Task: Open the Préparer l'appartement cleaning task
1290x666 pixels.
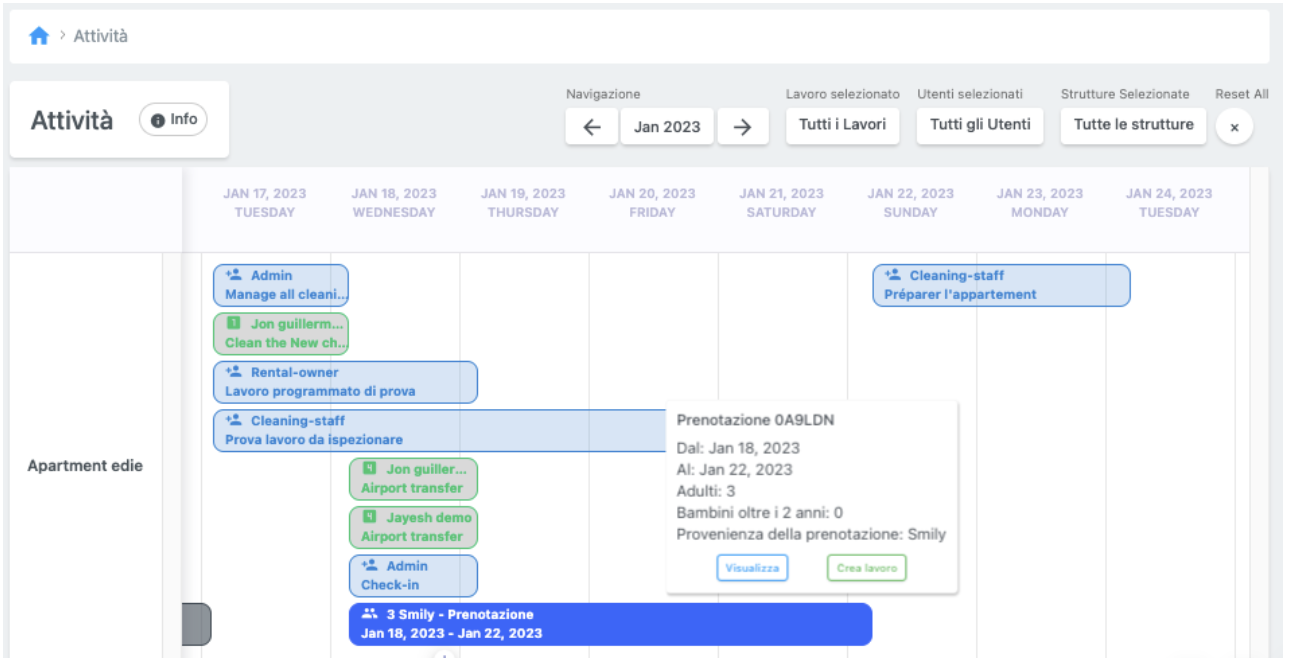Action: pyautogui.click(x=1001, y=285)
